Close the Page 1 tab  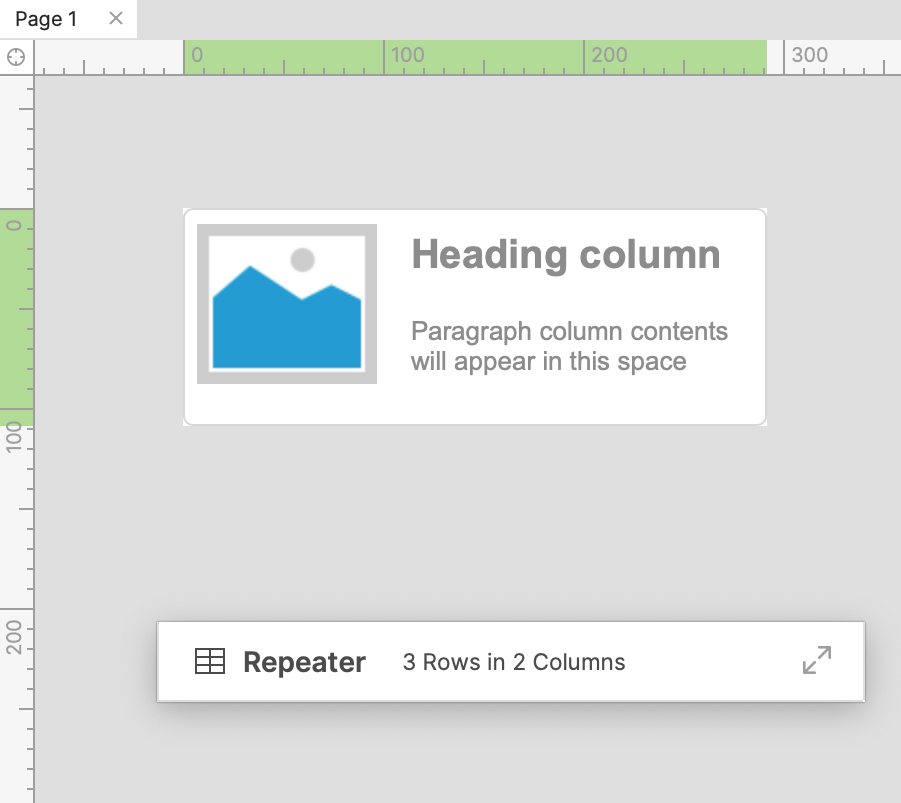coord(116,19)
